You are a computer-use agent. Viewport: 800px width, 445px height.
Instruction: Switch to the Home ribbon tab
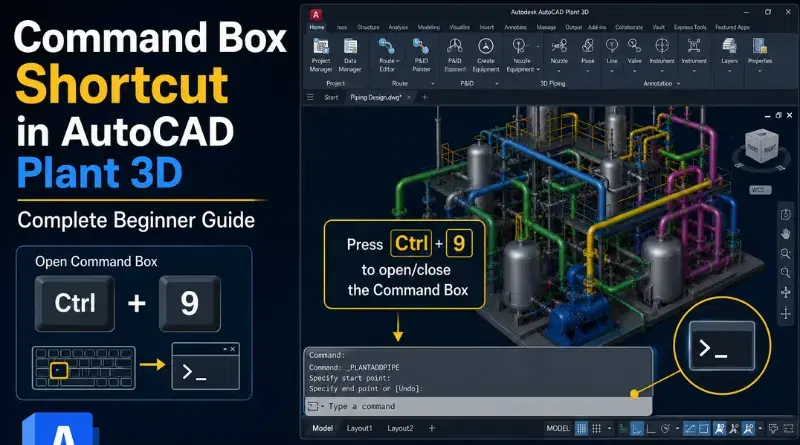point(317,27)
